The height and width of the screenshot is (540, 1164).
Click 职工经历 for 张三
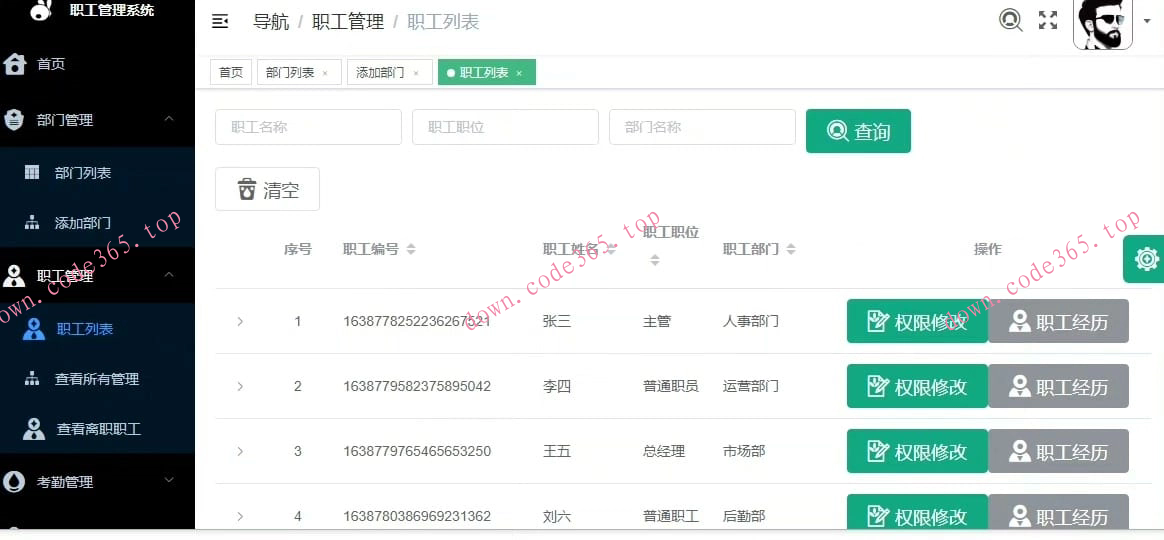tap(1059, 322)
